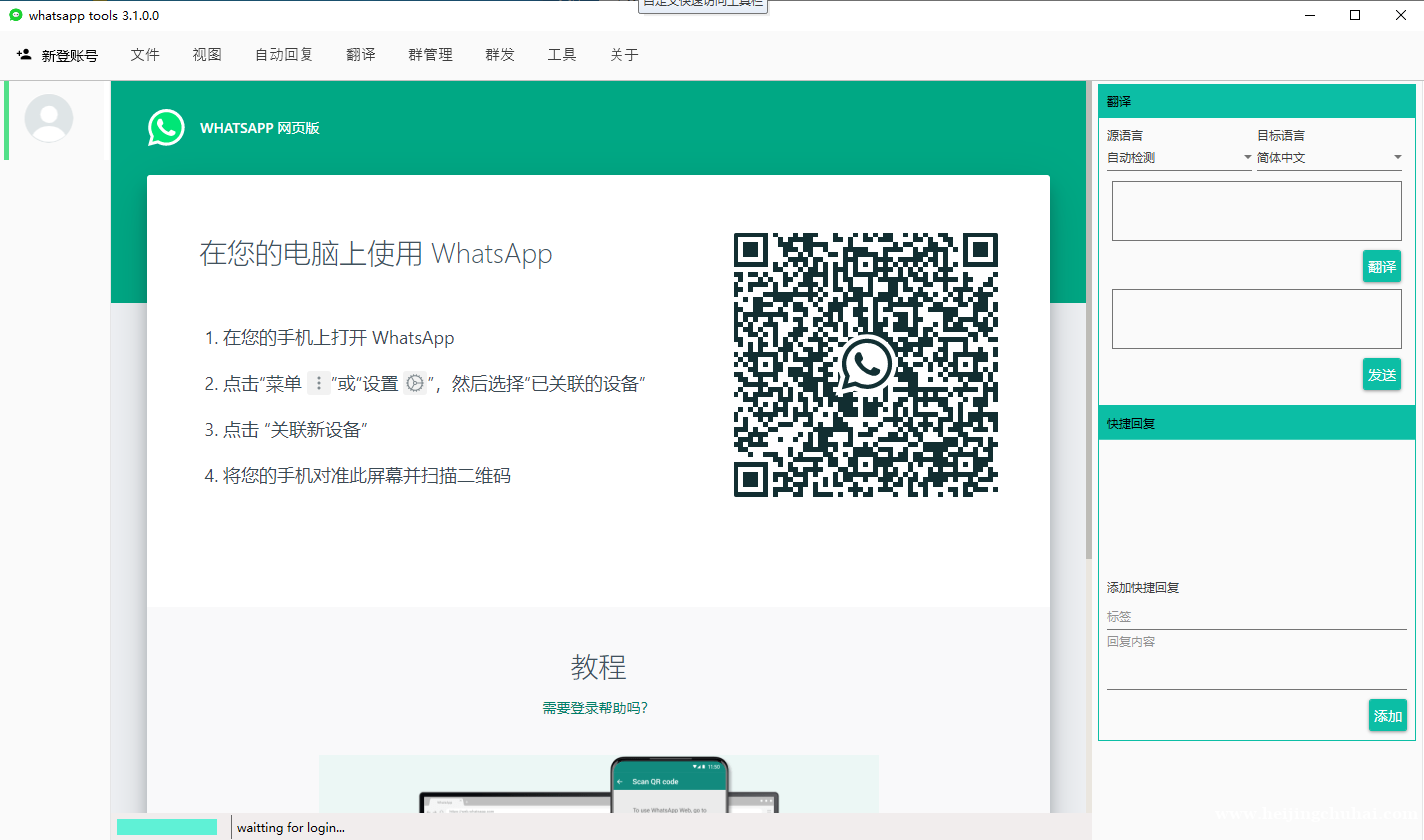Screen dimensions: 1424x840
Task: Click the 添加快捷回复 label
Action: coord(1143,588)
